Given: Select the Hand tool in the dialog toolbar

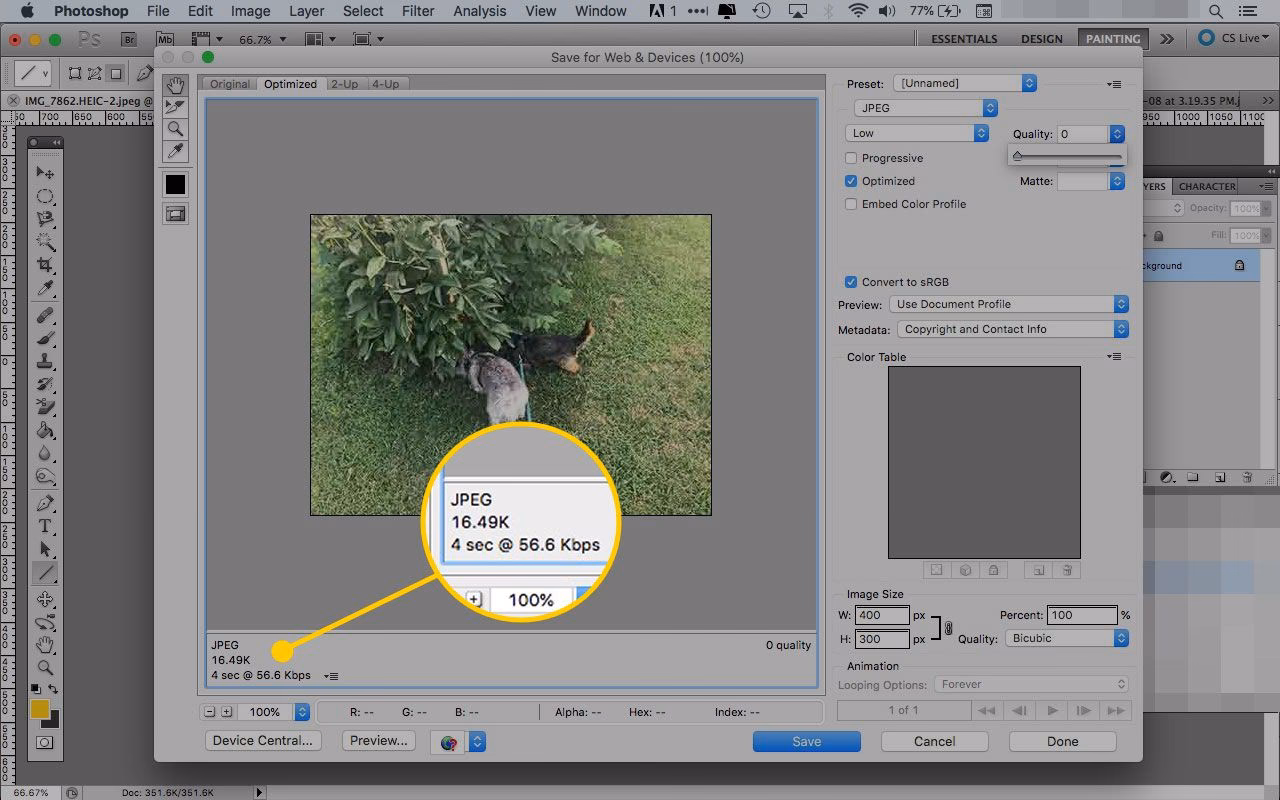Looking at the screenshot, I should point(175,85).
